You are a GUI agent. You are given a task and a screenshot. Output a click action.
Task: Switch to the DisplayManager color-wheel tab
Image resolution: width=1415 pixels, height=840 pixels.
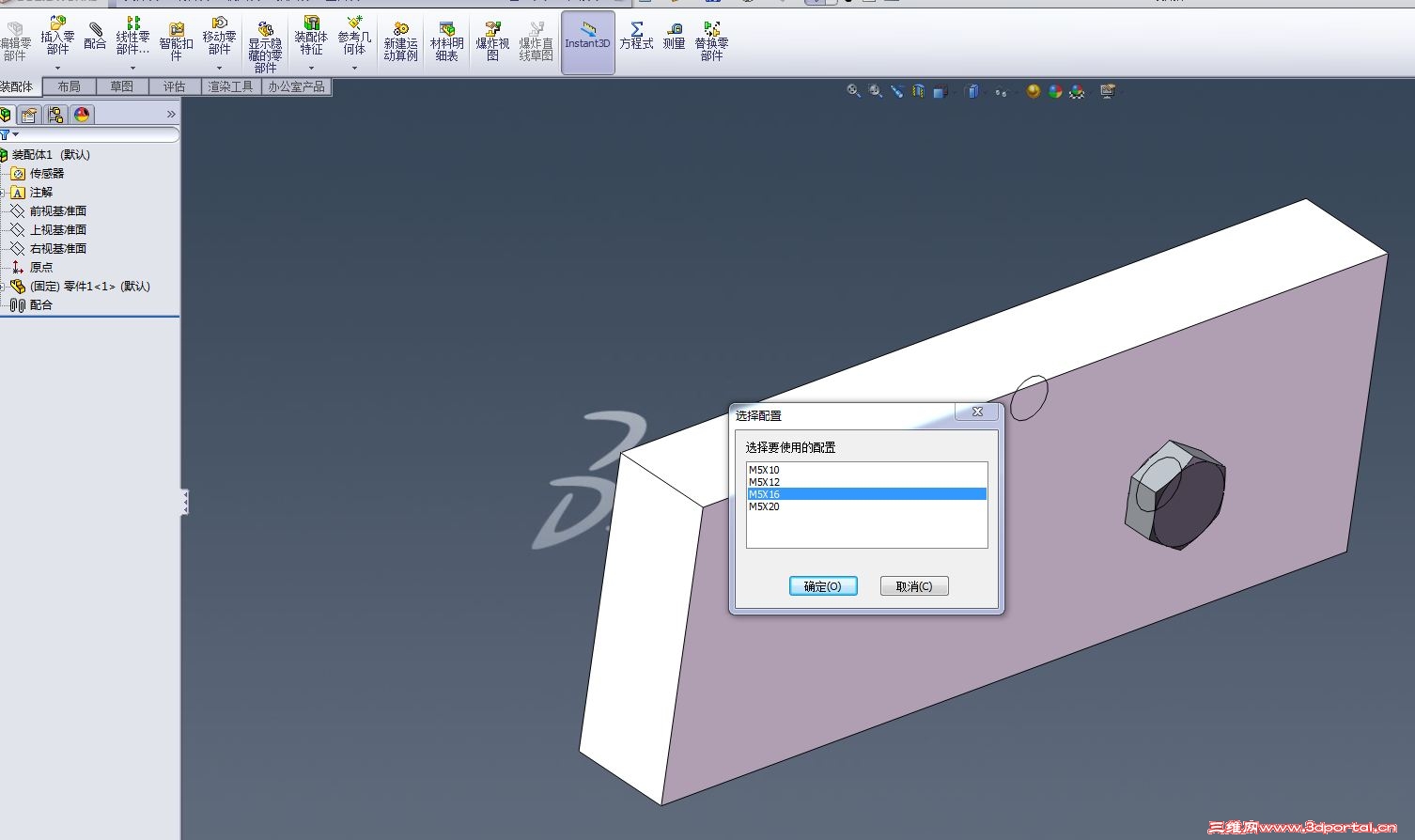click(82, 115)
